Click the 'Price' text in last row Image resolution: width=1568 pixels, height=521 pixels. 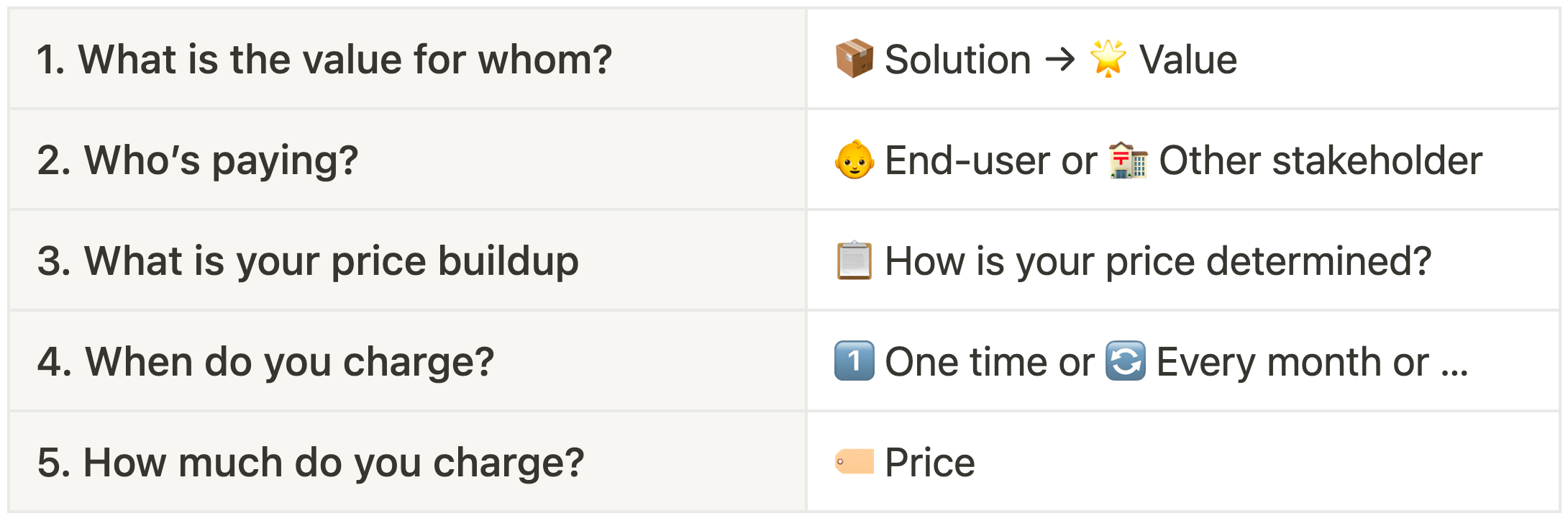(930, 462)
